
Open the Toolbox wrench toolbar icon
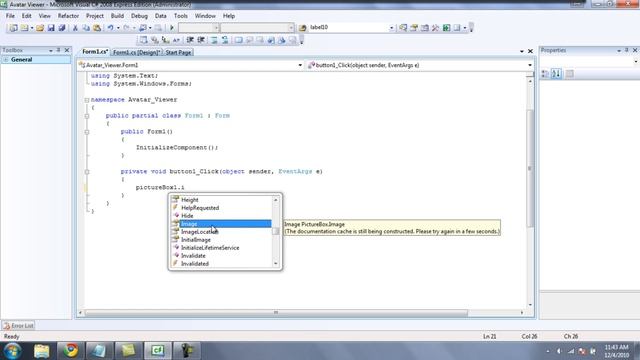tap(435, 28)
